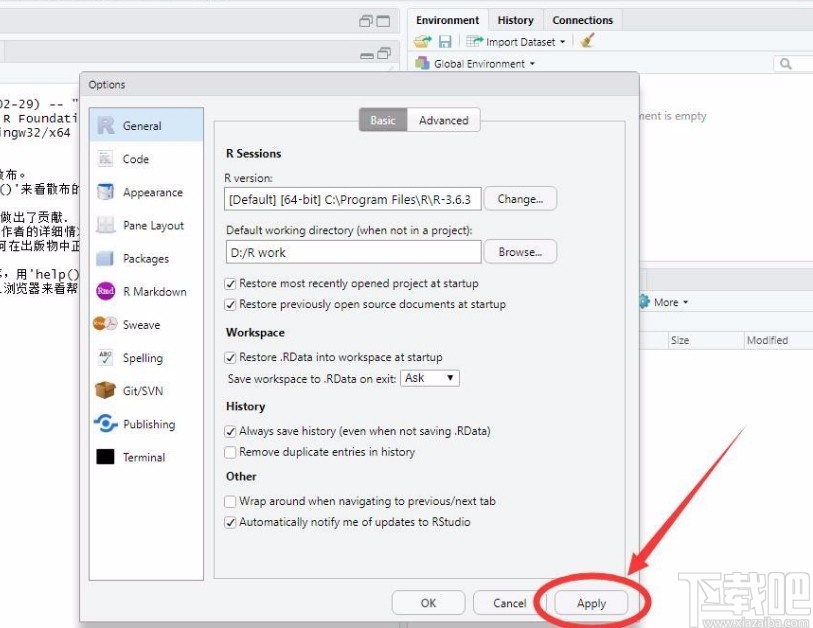Viewport: 813px width, 628px height.
Task: Toggle Always save history checkbox
Action: [230, 431]
